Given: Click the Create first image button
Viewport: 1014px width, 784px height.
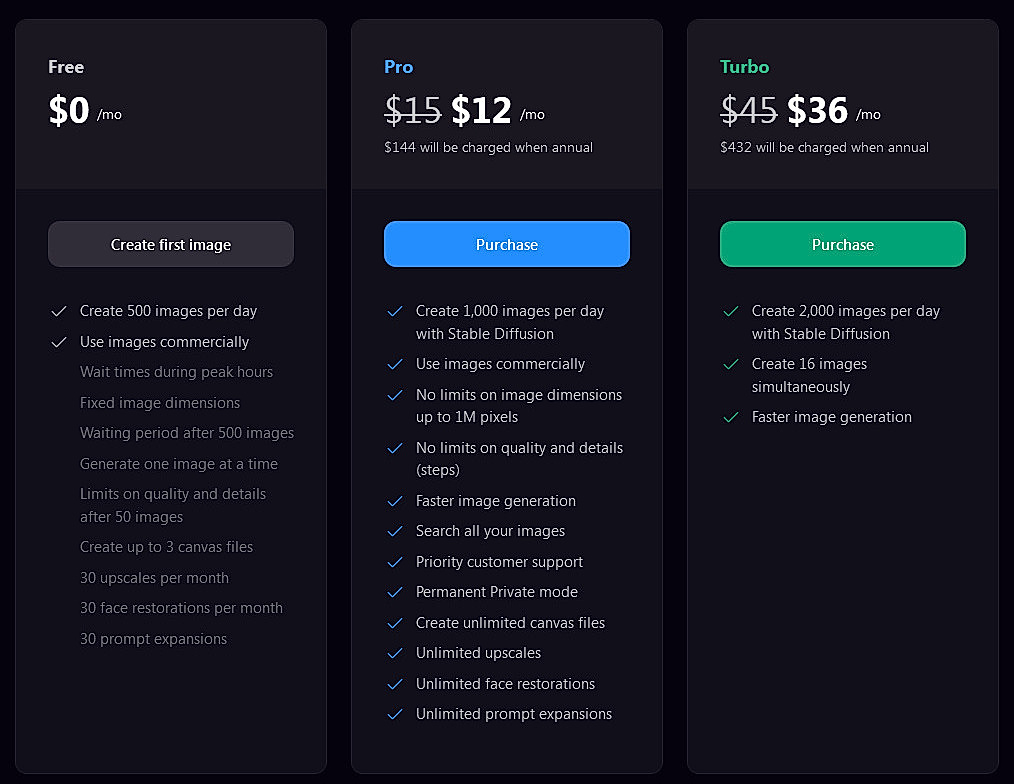Looking at the screenshot, I should [x=170, y=244].
